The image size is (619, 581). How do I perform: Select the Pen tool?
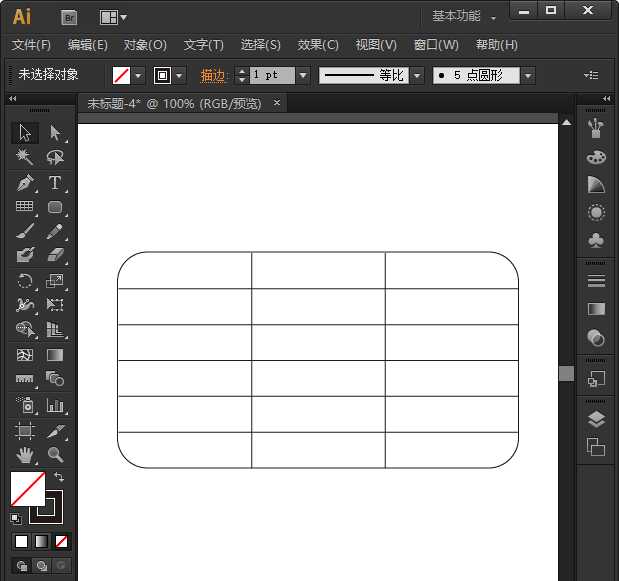click(x=25, y=183)
